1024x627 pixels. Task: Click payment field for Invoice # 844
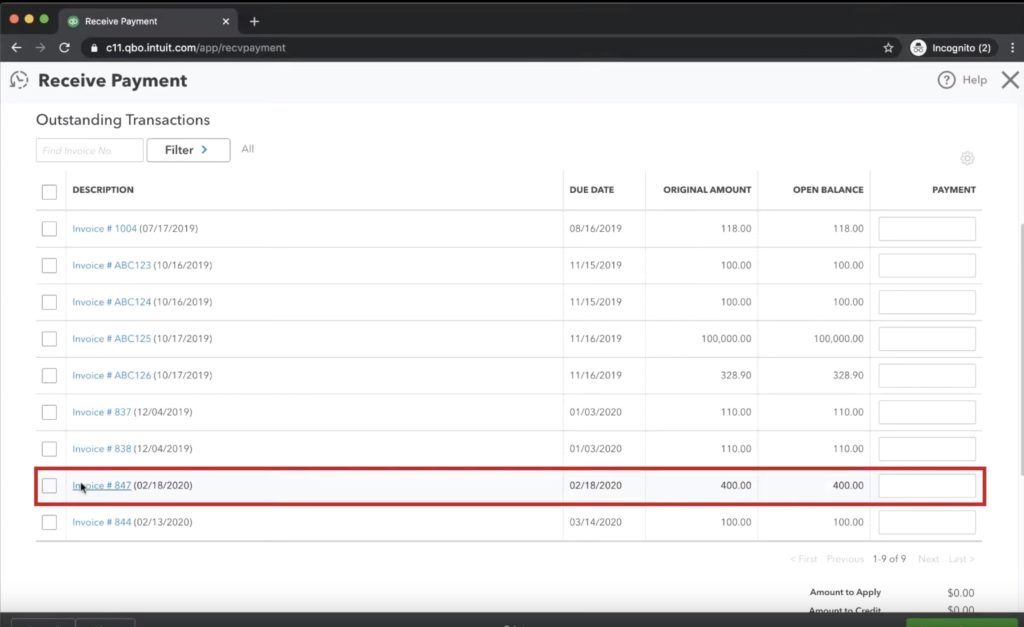coord(927,522)
